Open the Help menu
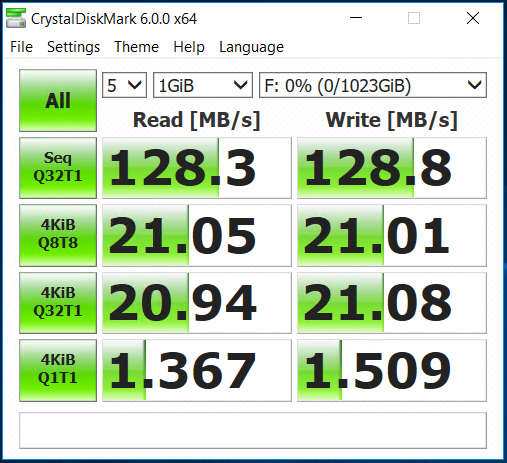The image size is (507, 463). [x=189, y=47]
